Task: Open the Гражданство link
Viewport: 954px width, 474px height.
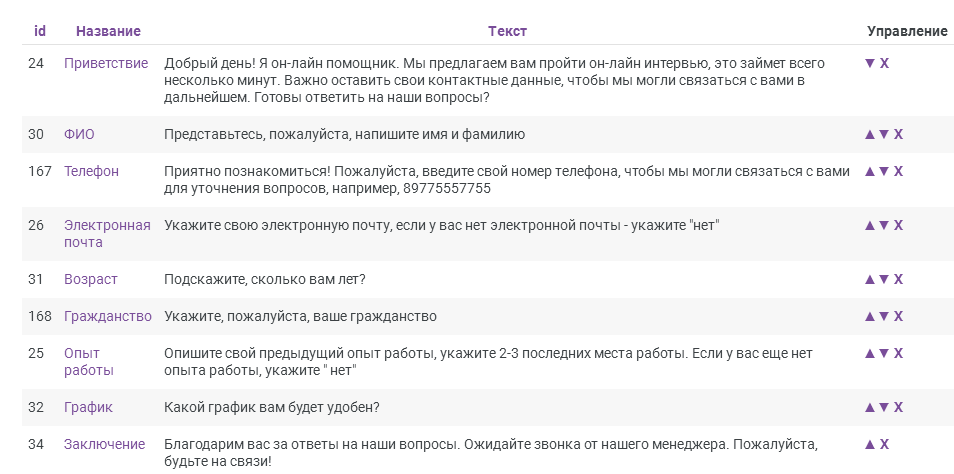Action: pyautogui.click(x=108, y=316)
